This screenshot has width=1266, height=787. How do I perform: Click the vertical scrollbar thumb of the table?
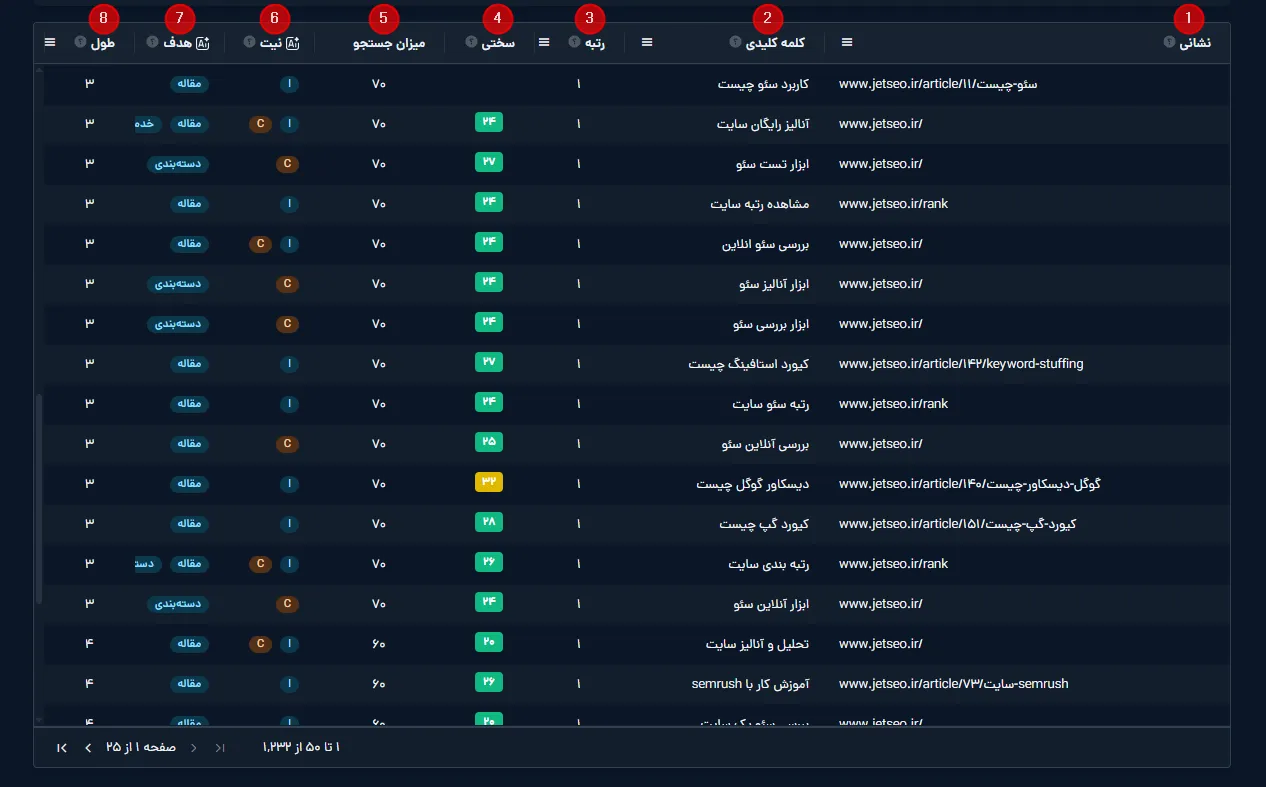[39, 498]
